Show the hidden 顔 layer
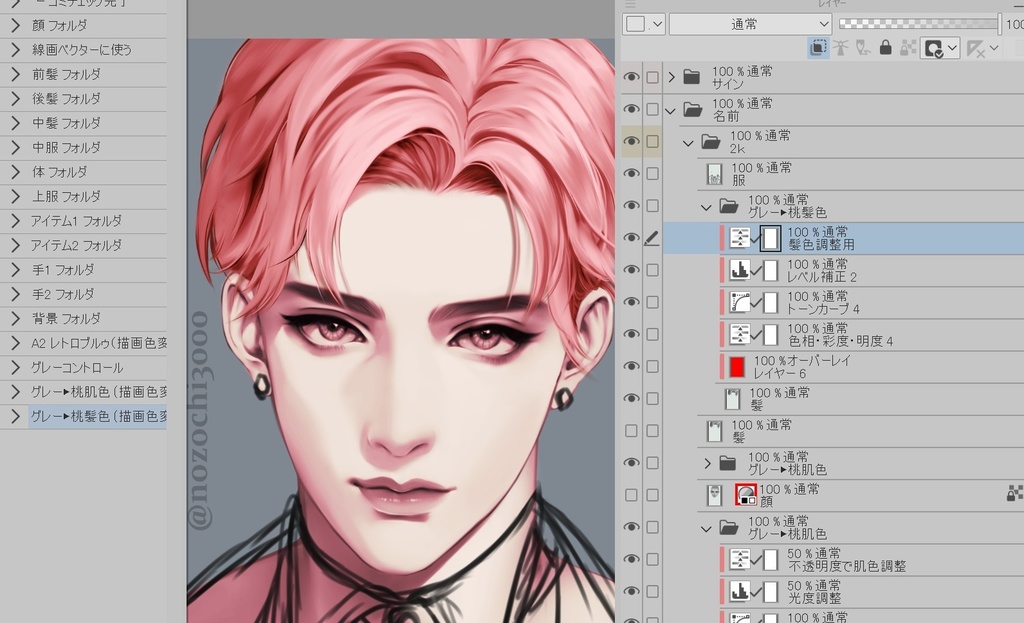Image resolution: width=1024 pixels, height=623 pixels. [631, 495]
